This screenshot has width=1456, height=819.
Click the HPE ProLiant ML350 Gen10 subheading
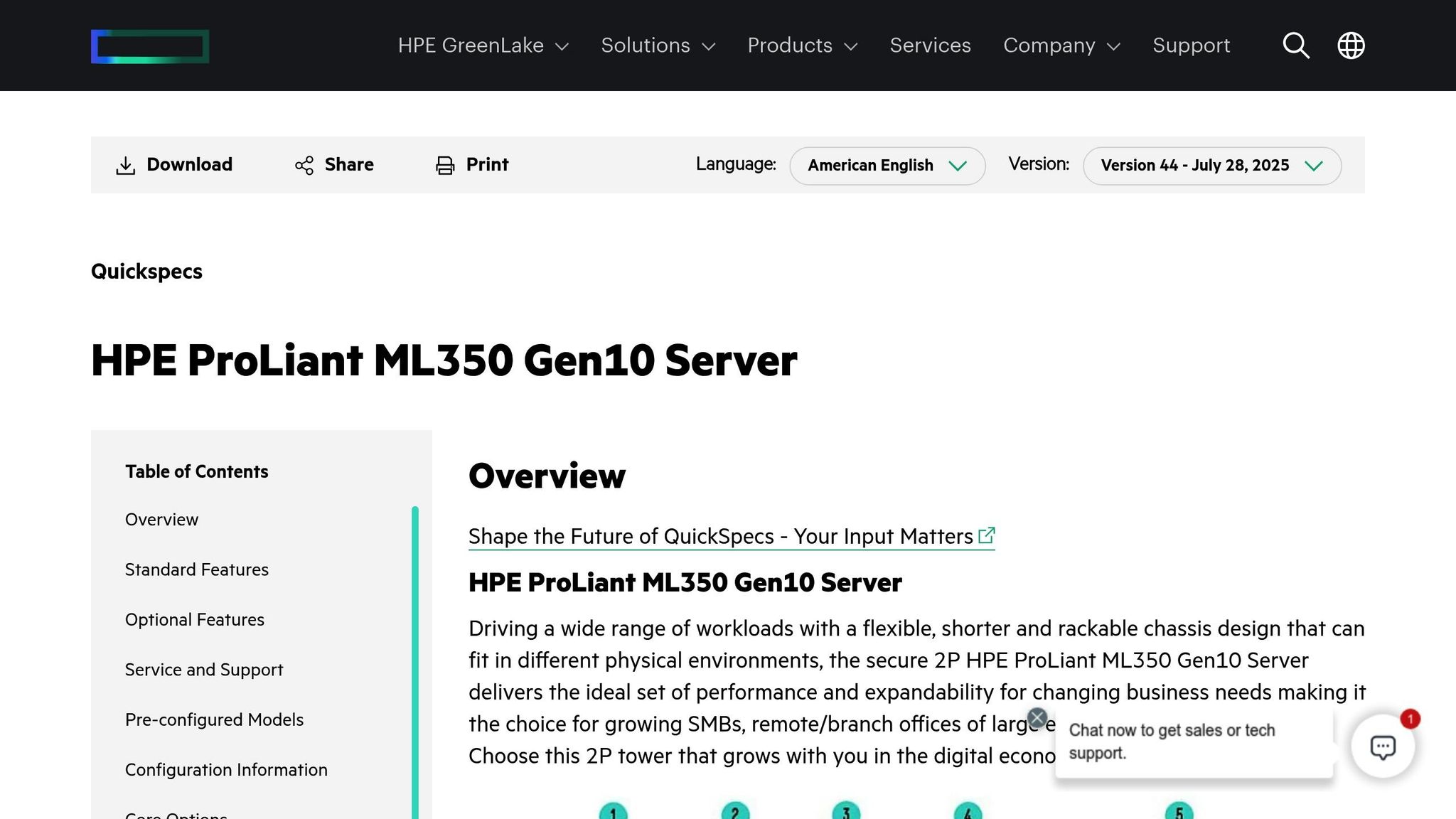pos(685,582)
